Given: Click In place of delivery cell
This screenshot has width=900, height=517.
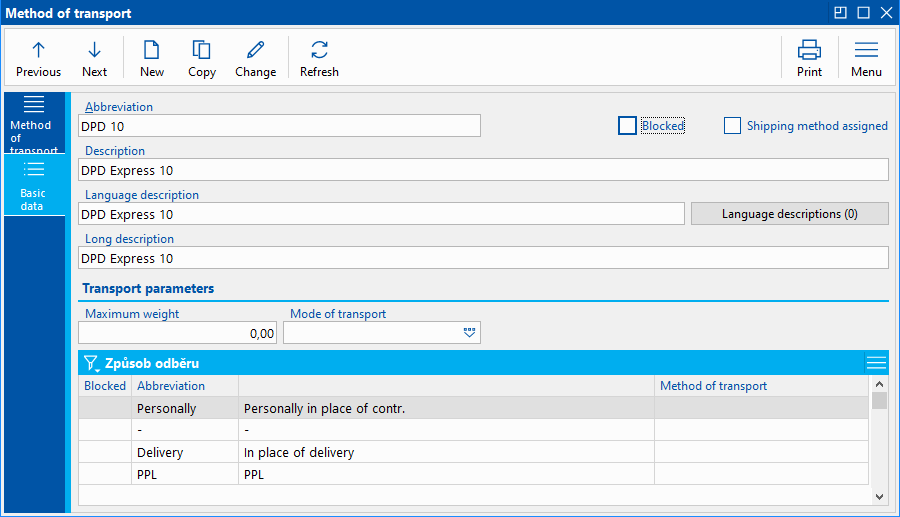Looking at the screenshot, I should pos(446,452).
